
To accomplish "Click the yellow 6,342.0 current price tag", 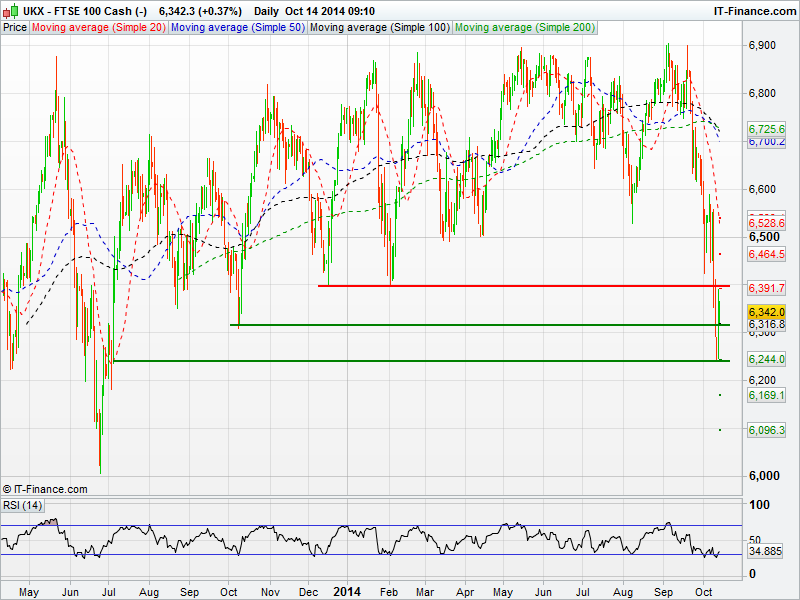I will point(767,313).
